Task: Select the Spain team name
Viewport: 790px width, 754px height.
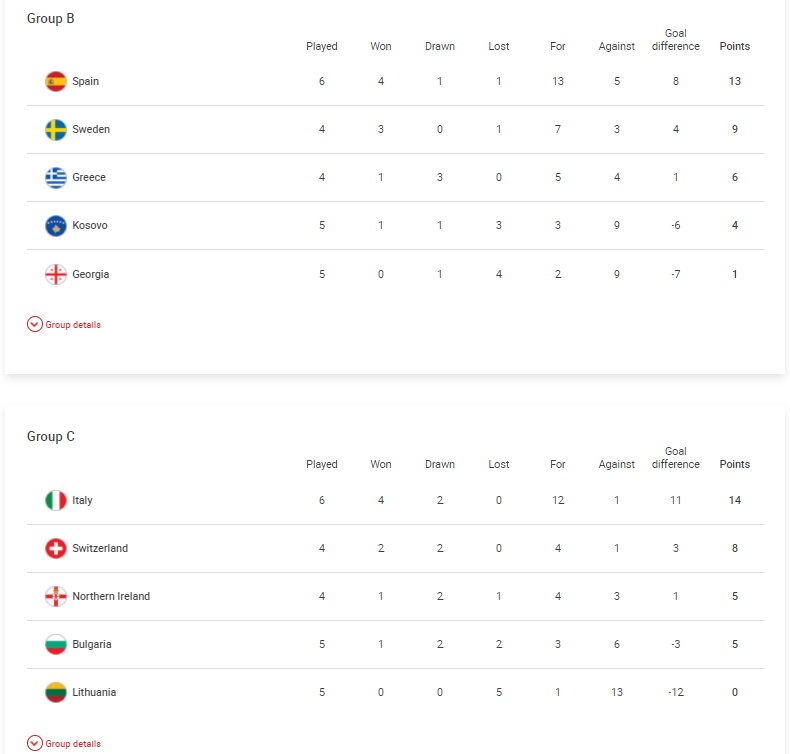Action: point(85,81)
